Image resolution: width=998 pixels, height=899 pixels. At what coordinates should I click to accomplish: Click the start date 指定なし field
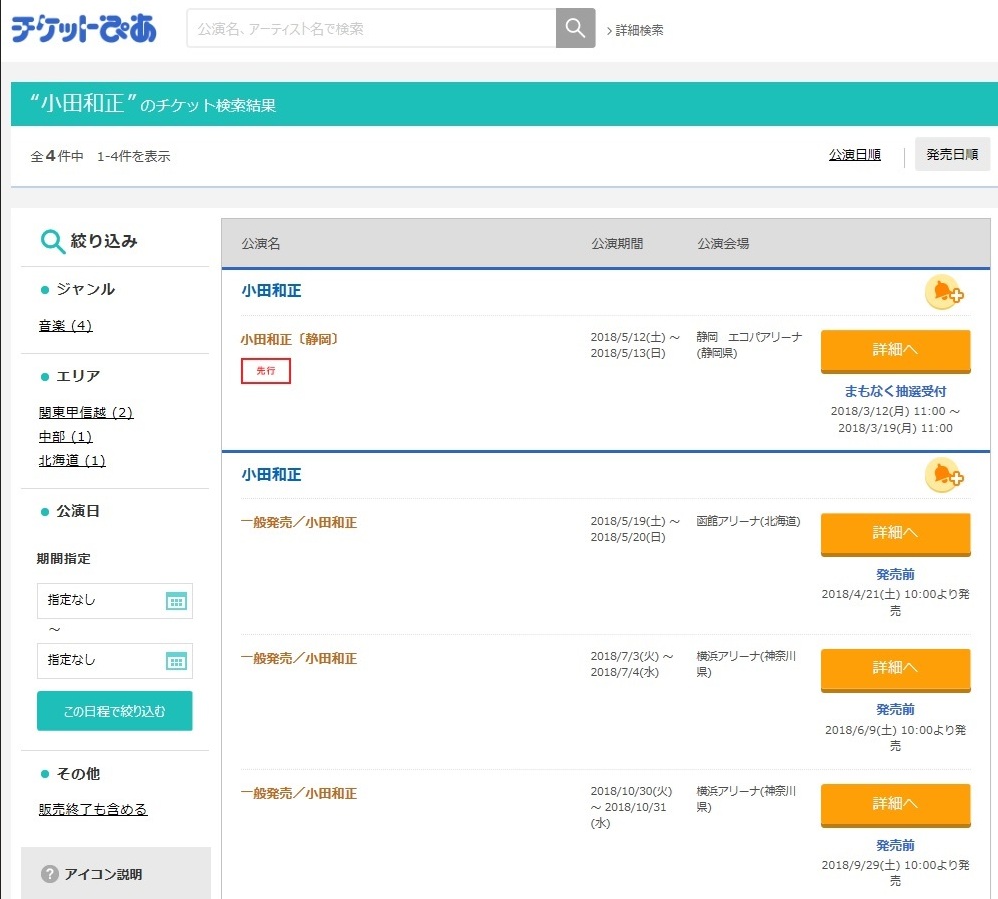115,600
